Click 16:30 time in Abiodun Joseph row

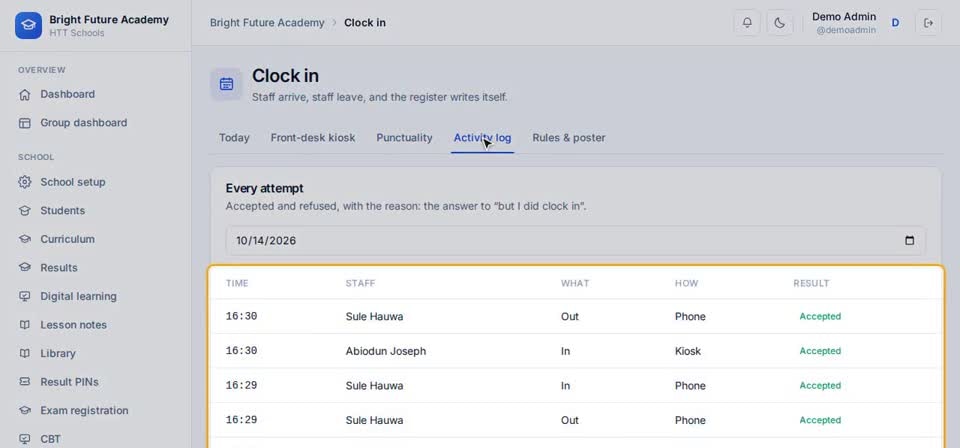click(241, 351)
